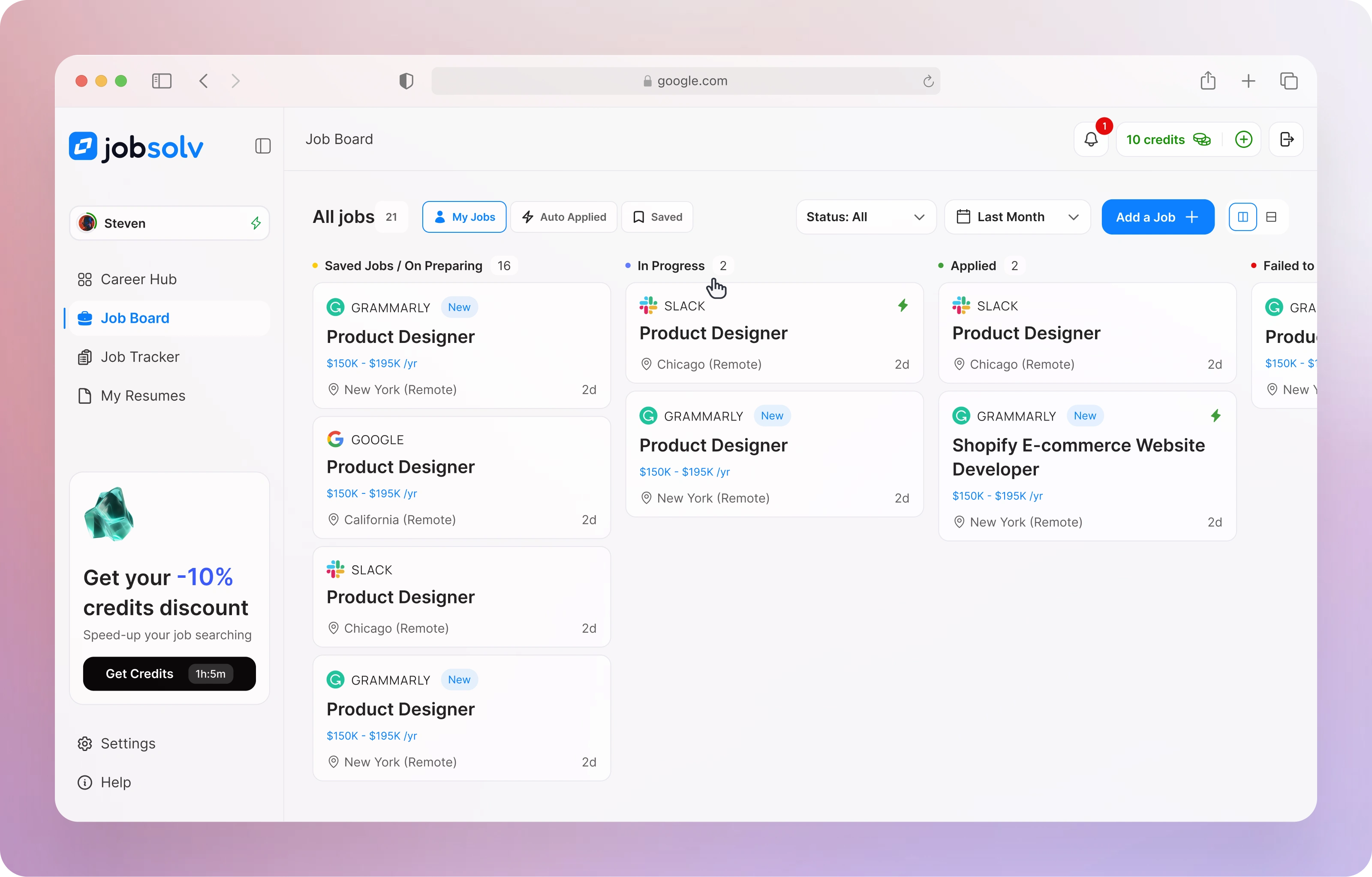Expand the Last Month date dropdown
The width and height of the screenshot is (1372, 877).
[1017, 217]
